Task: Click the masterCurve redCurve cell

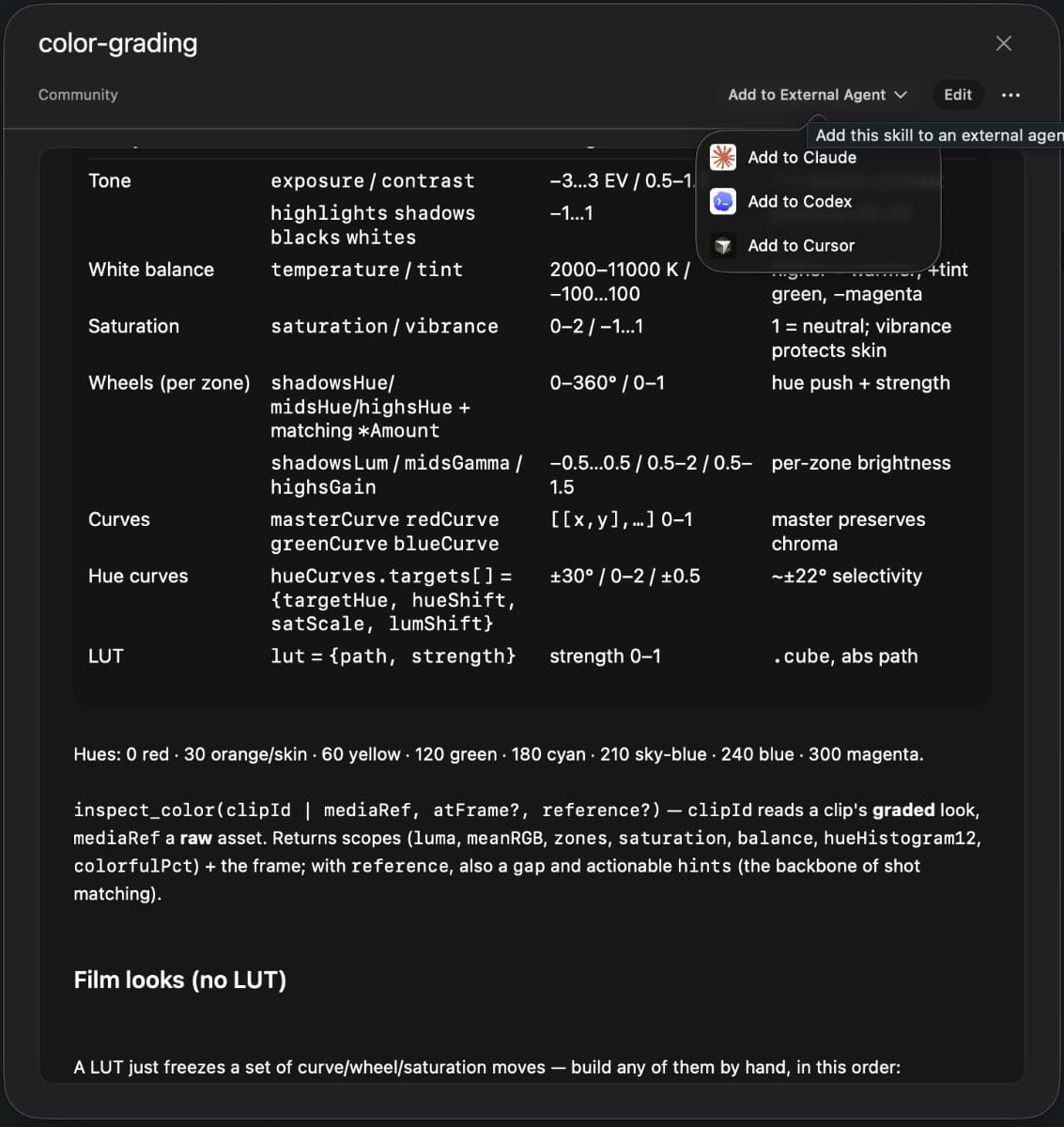Action: [385, 532]
